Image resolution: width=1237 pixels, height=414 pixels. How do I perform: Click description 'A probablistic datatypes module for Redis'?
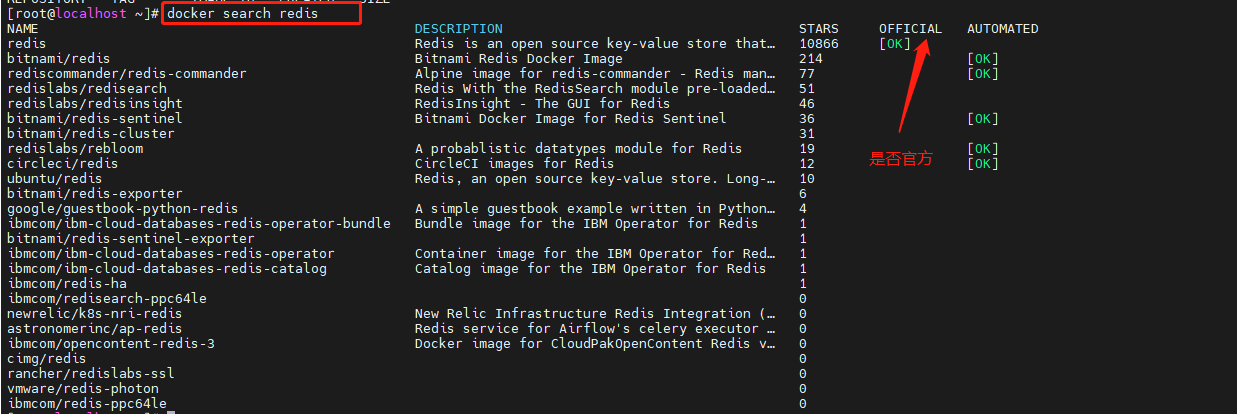(x=579, y=149)
